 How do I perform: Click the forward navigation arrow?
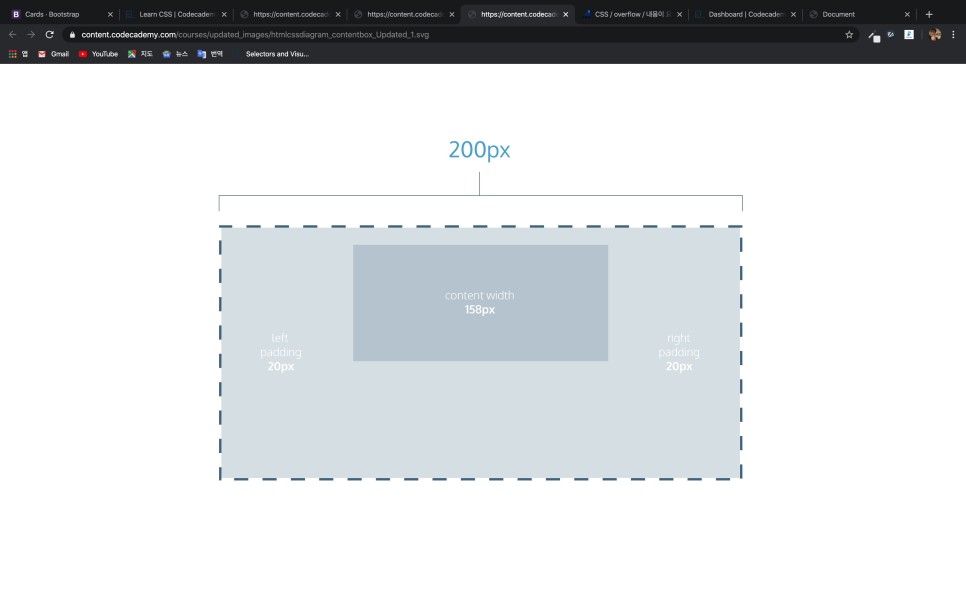[x=31, y=35]
